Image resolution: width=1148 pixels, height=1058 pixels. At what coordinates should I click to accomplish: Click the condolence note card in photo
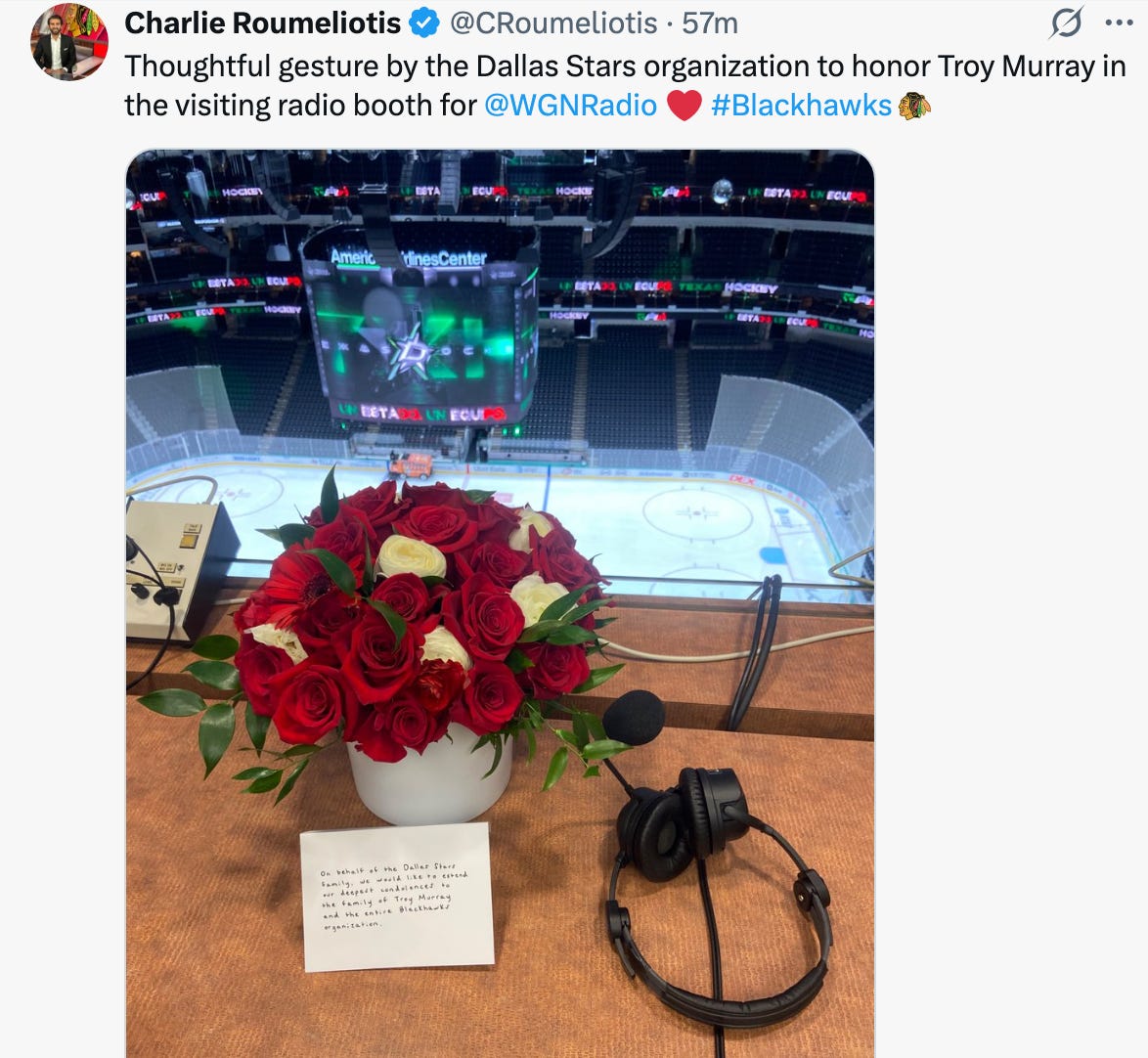tap(397, 897)
